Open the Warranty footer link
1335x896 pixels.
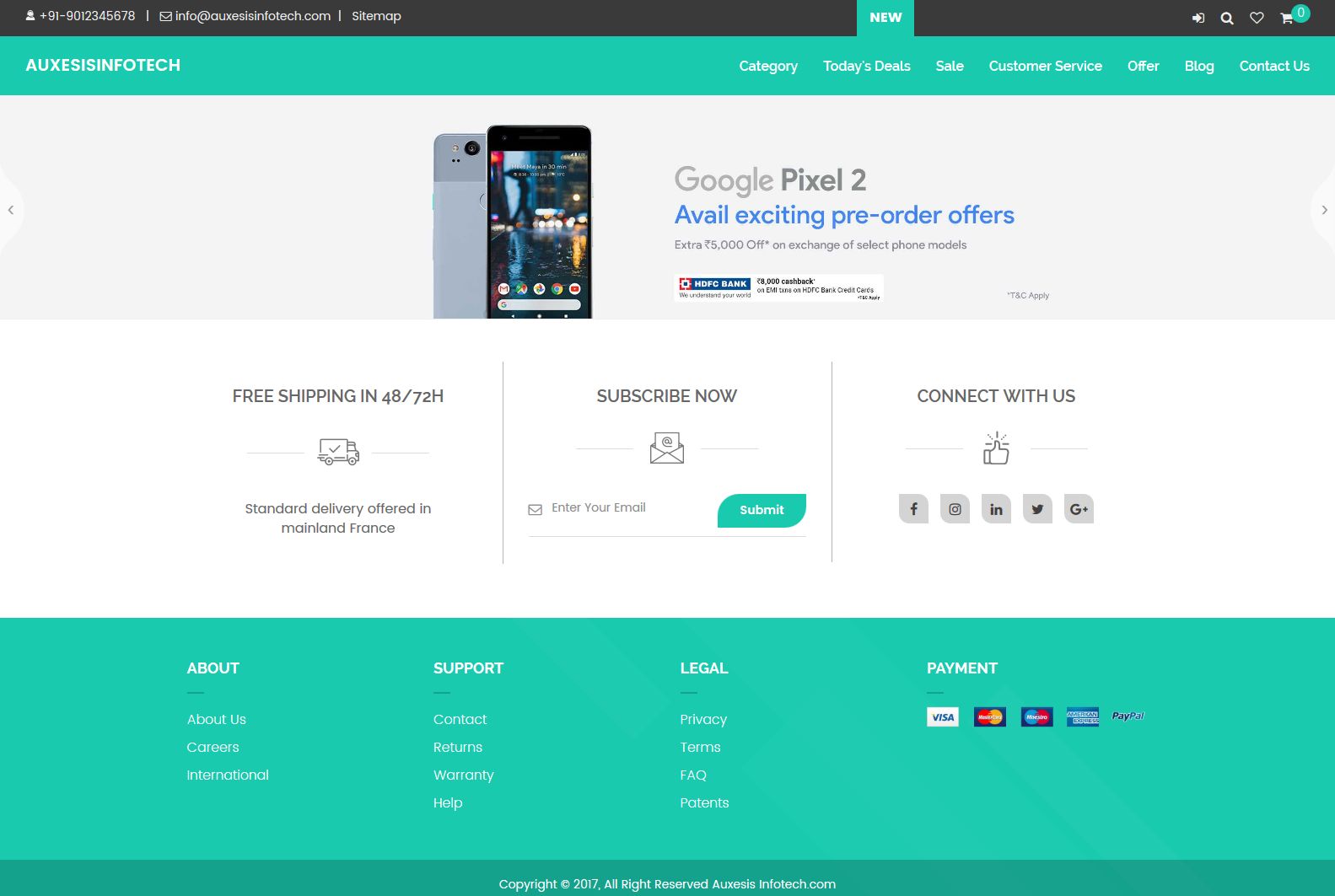[464, 775]
